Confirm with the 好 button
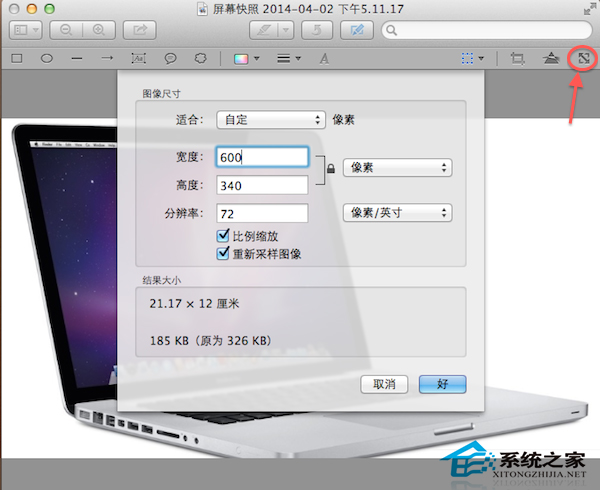The width and height of the screenshot is (600, 490). [x=443, y=383]
